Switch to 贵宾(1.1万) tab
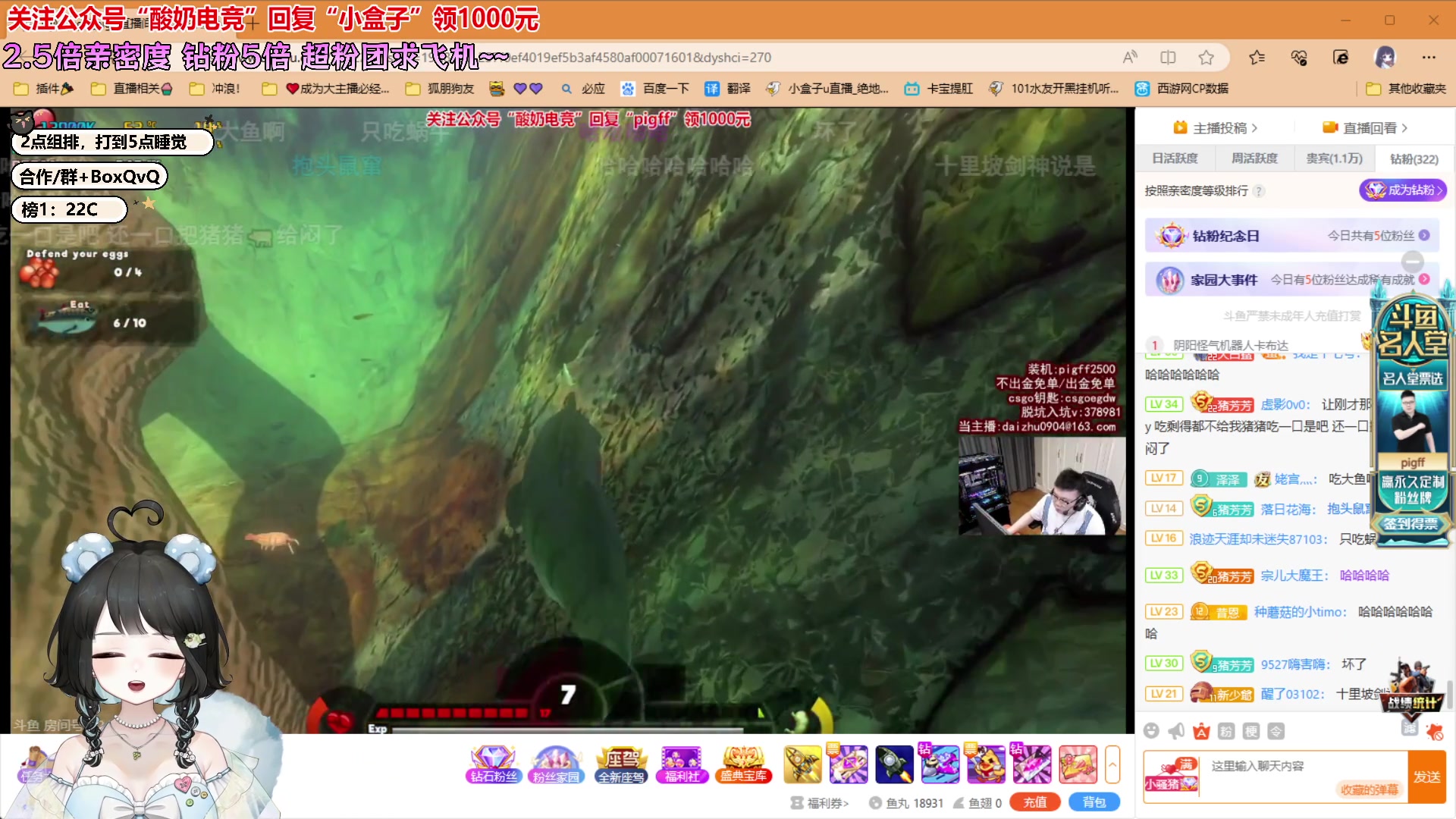 click(1334, 158)
